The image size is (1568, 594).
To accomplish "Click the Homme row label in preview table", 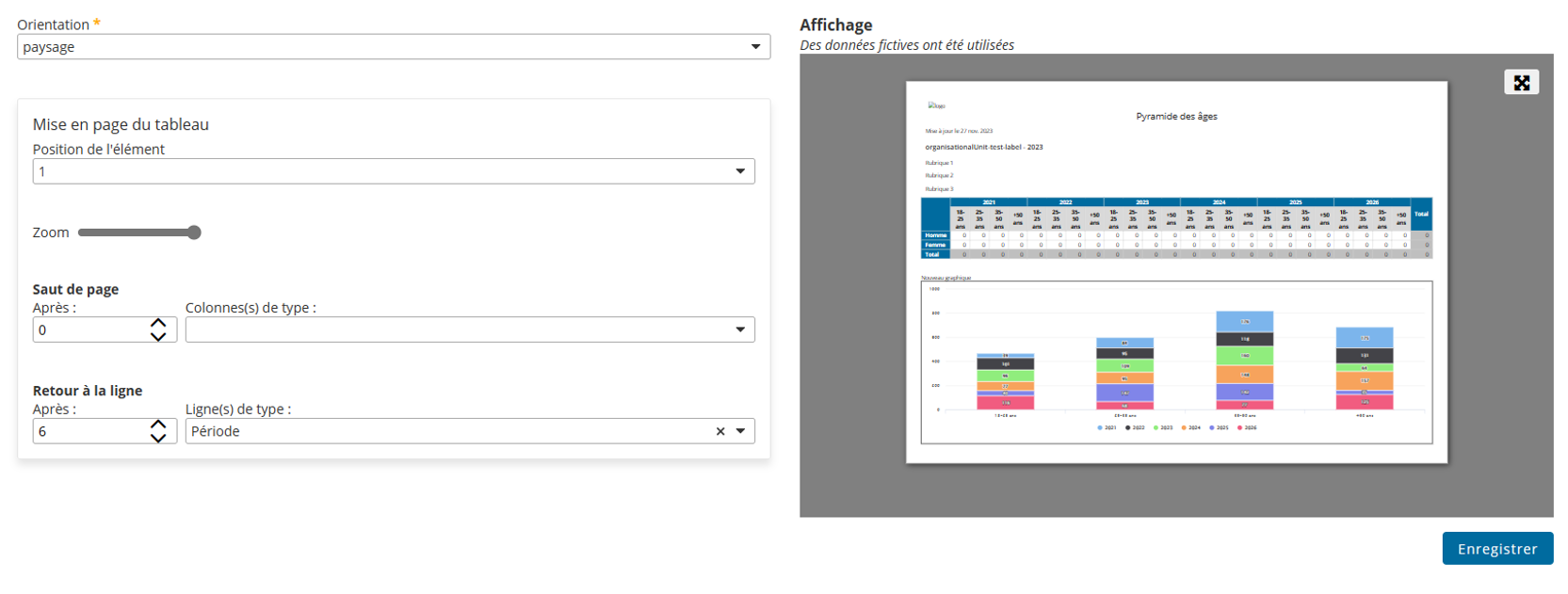I will [935, 235].
